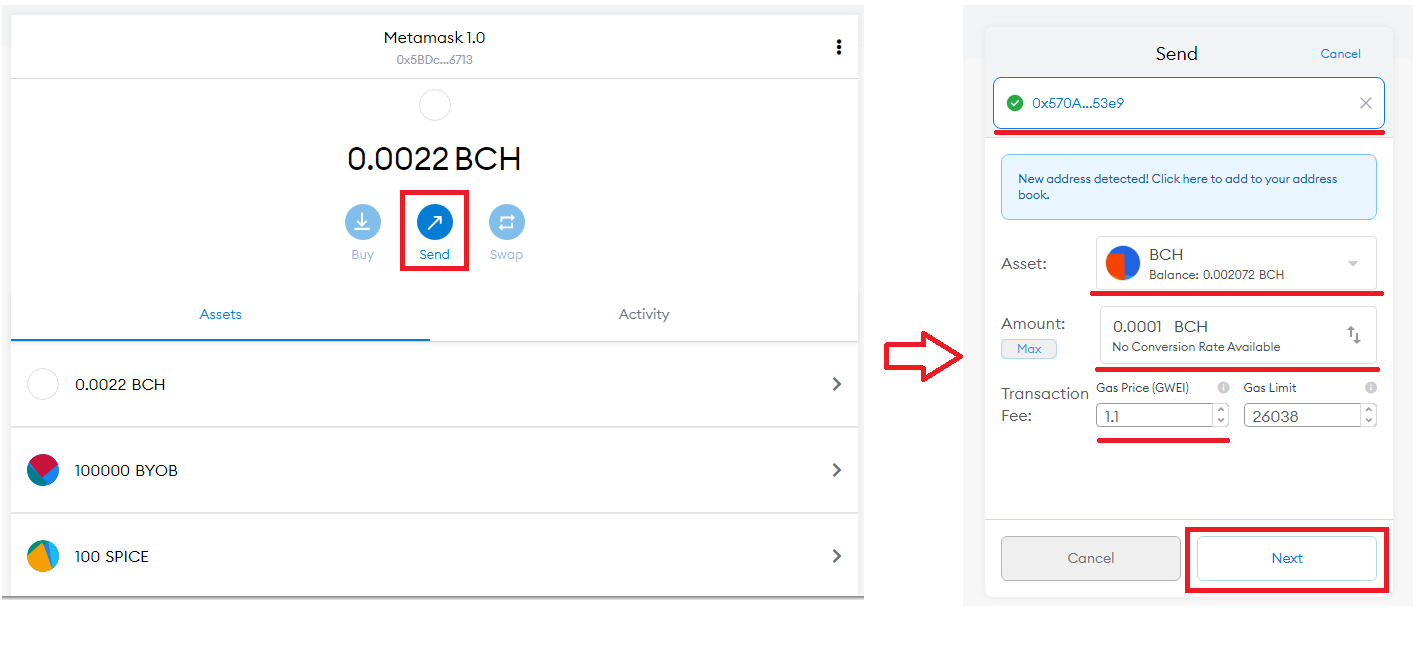Click the Metamask 1.0 account name
The width and height of the screenshot is (1426, 651).
click(x=434, y=38)
